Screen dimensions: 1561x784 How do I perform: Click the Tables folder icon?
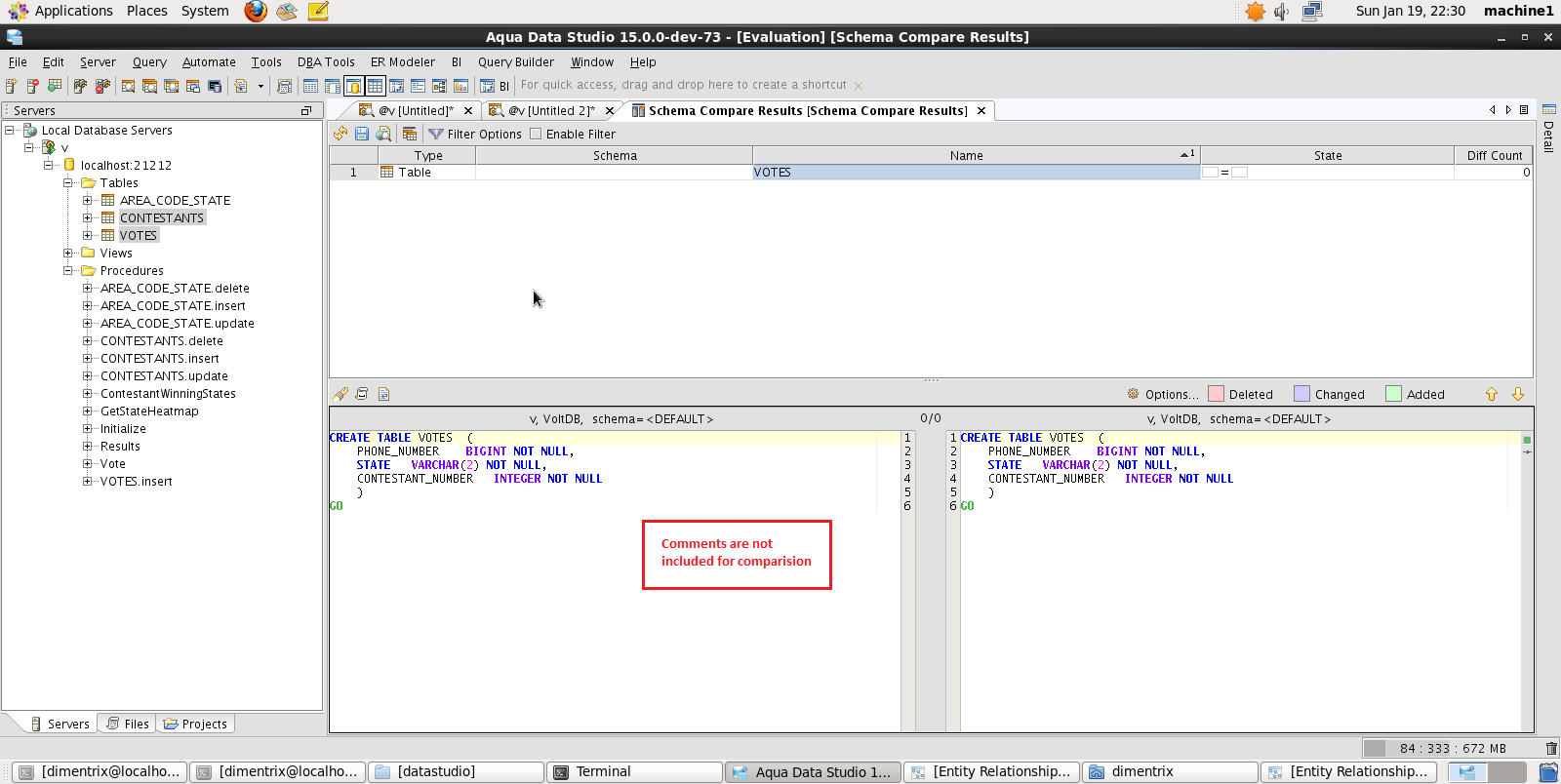(88, 182)
